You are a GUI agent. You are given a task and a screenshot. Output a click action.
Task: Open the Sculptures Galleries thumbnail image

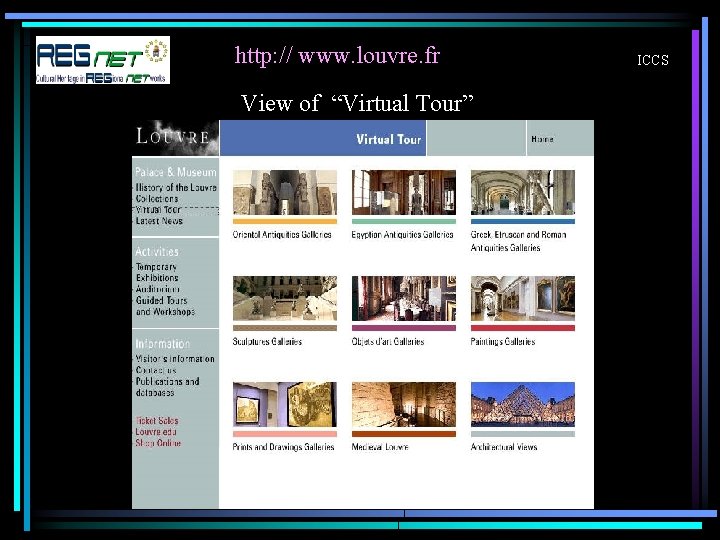(x=285, y=298)
